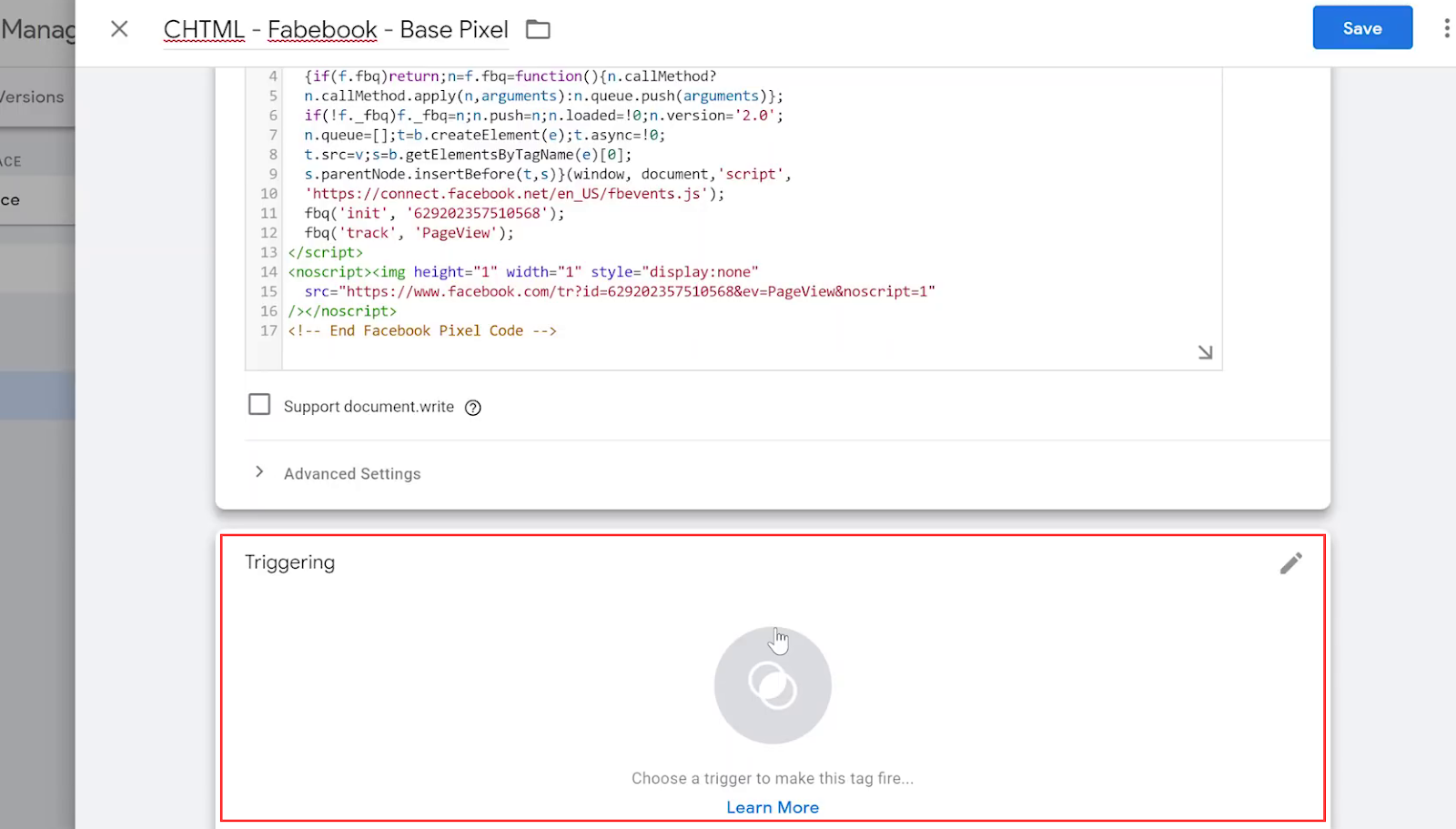
Task: Click the src facebook.com/tr URL line
Action: coord(620,292)
